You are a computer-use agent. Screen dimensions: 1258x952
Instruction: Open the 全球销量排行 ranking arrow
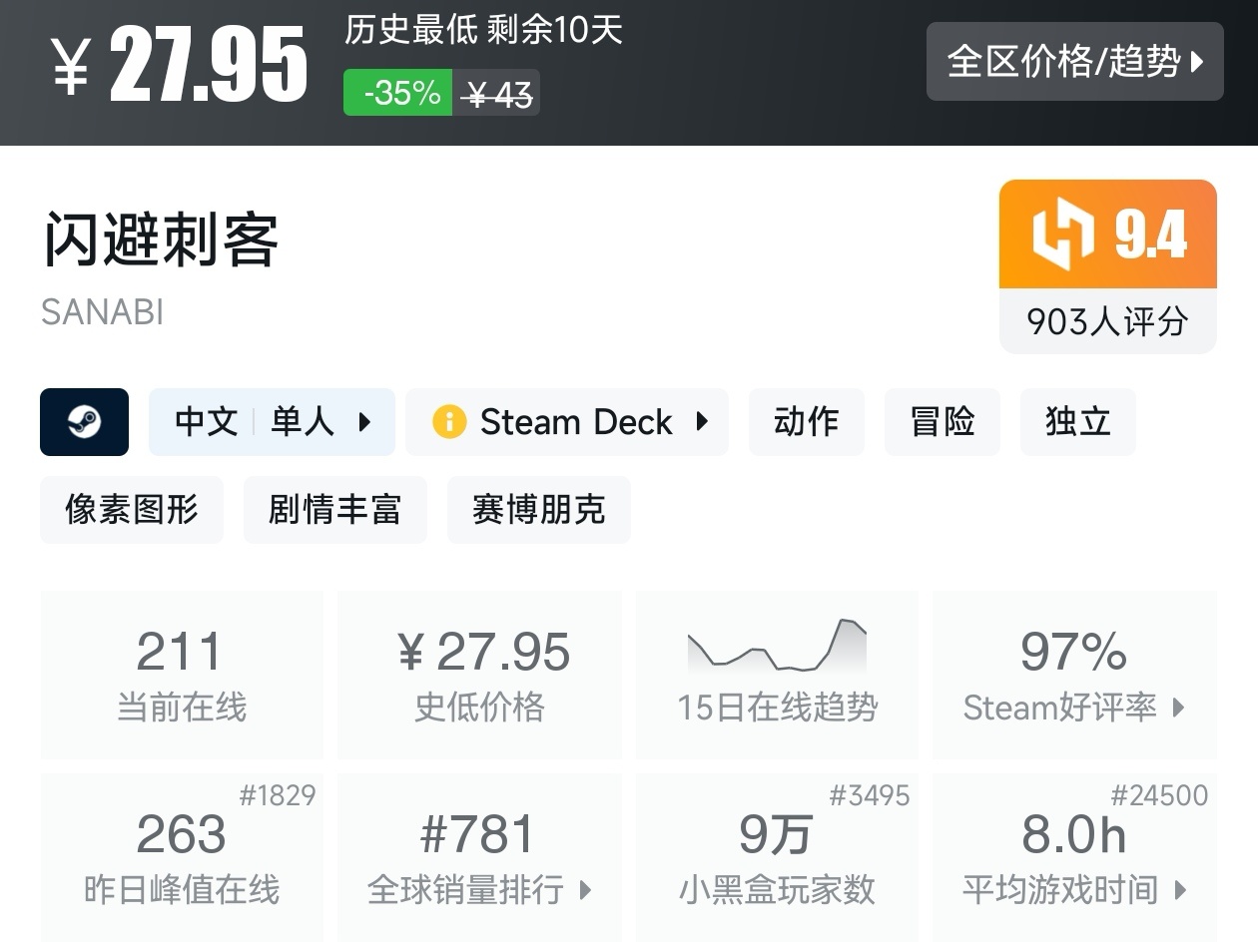tap(586, 889)
